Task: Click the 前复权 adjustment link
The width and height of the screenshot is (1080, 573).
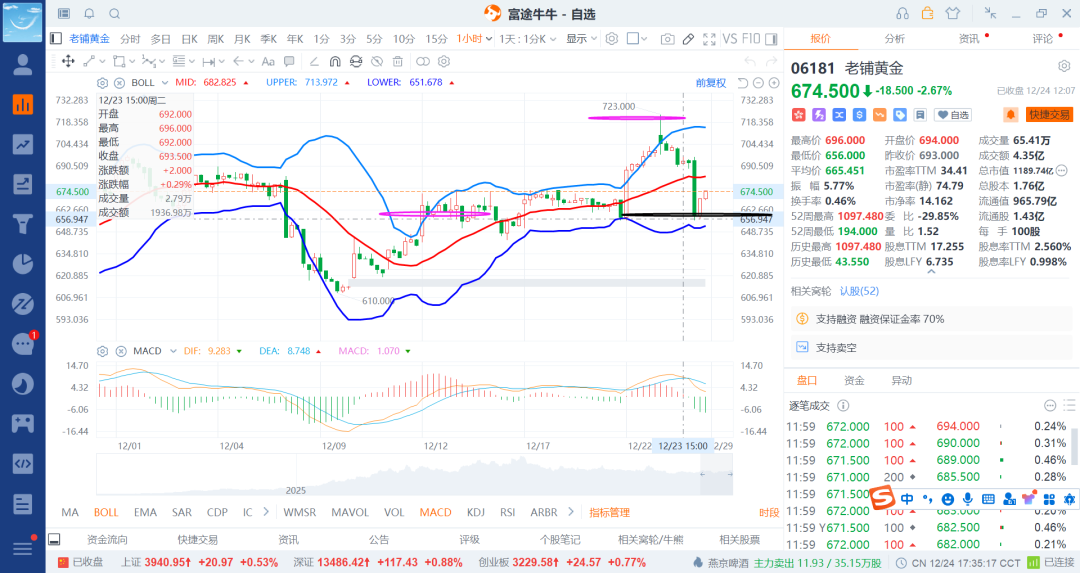Action: click(711, 83)
